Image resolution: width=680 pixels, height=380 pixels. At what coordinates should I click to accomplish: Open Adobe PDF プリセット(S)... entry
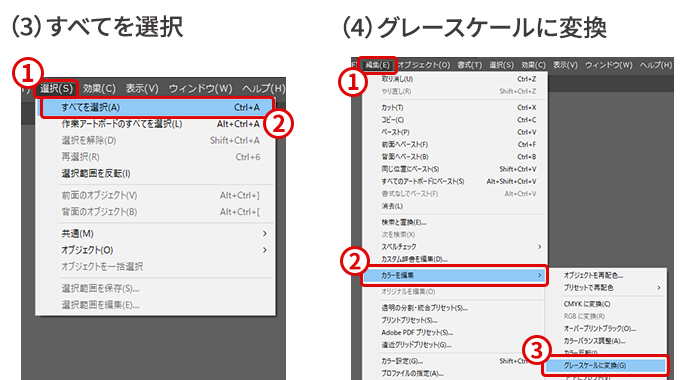click(455, 333)
